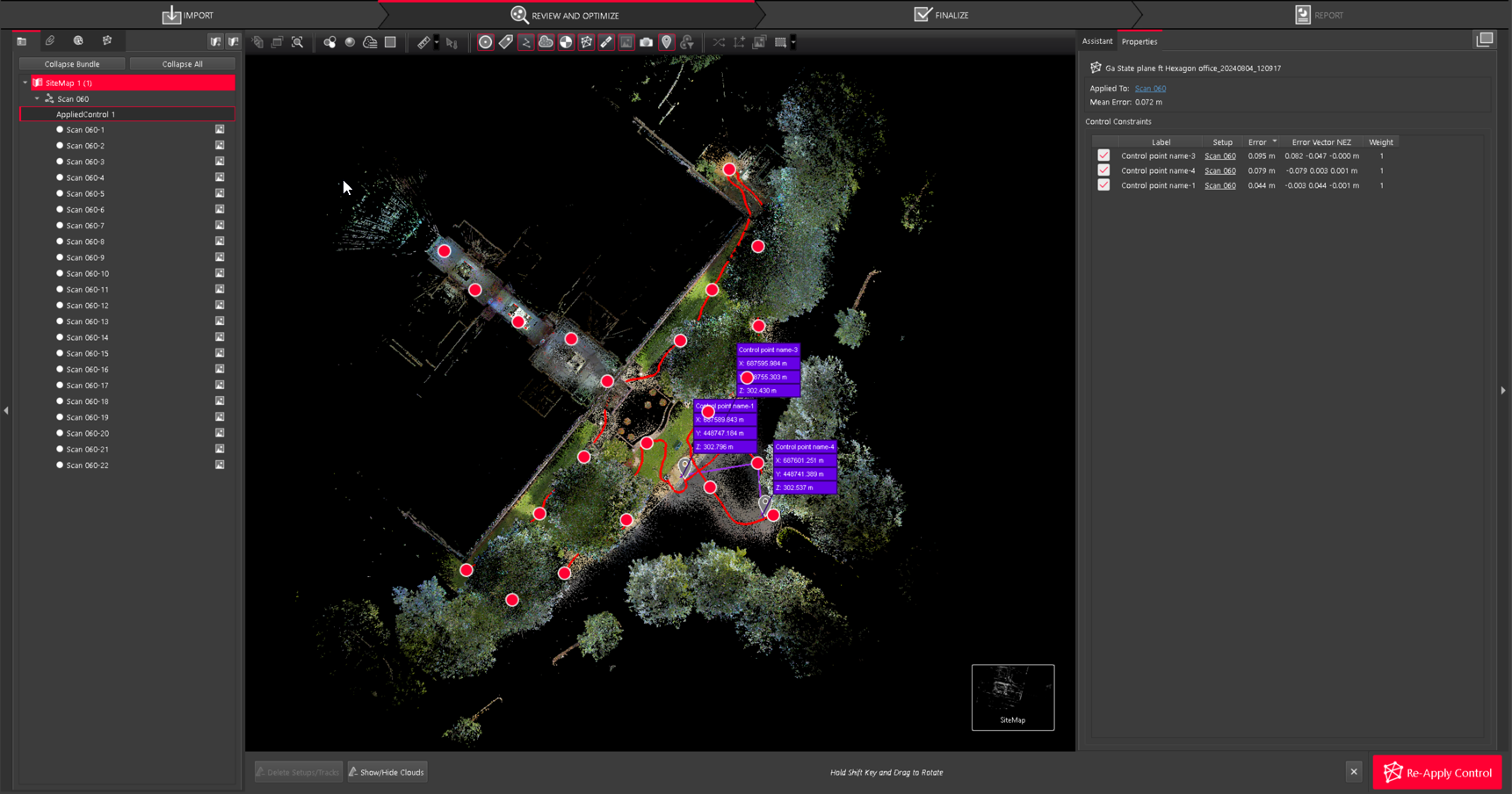Click the Collapse All button
This screenshot has height=794, width=1512.
point(182,64)
